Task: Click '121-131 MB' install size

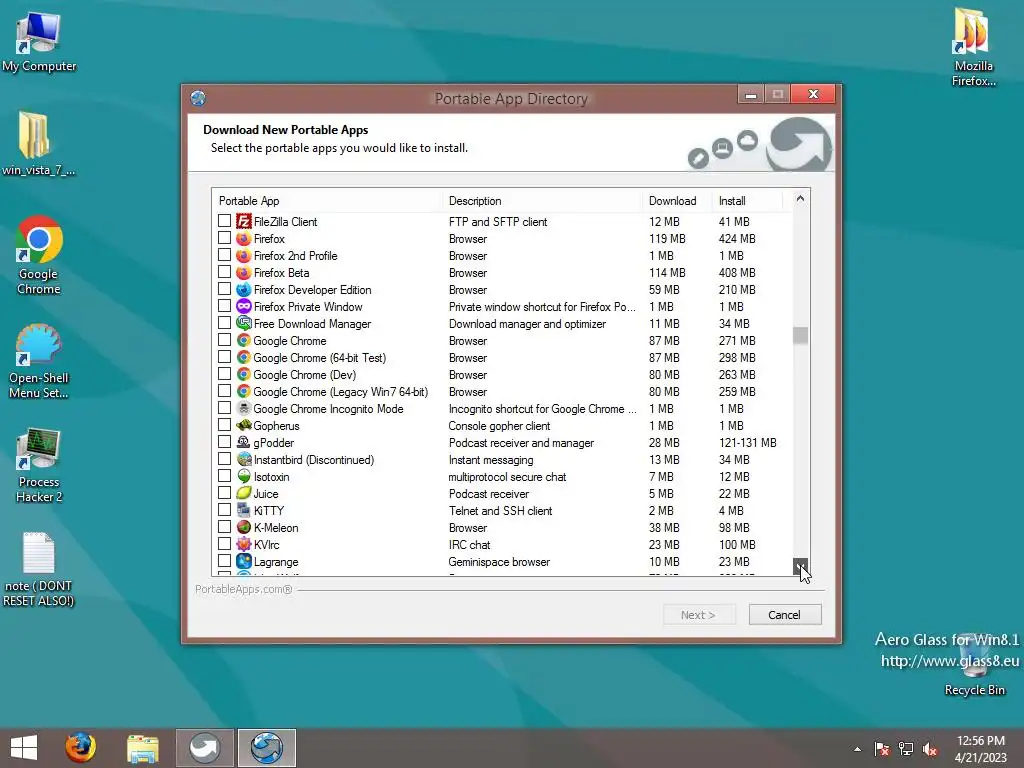Action: click(748, 443)
